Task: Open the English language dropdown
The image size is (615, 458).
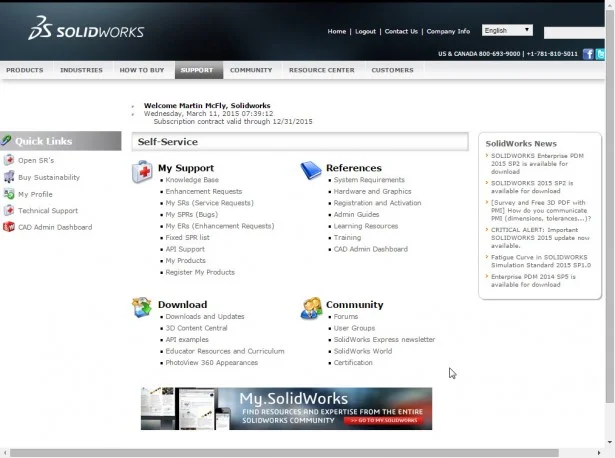Action: (507, 30)
